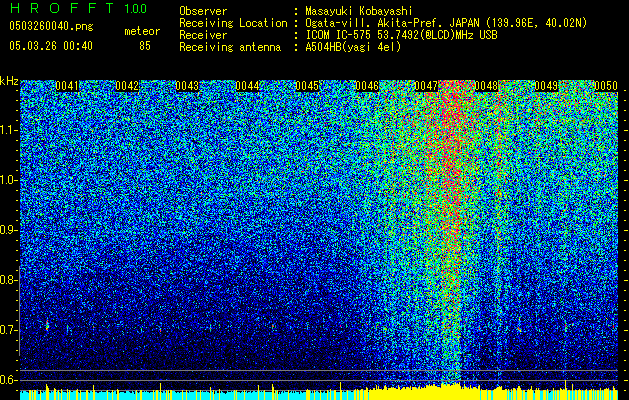Image resolution: width=629 pixels, height=400 pixels.
Task: Click the Observer field label
Action: click(203, 11)
